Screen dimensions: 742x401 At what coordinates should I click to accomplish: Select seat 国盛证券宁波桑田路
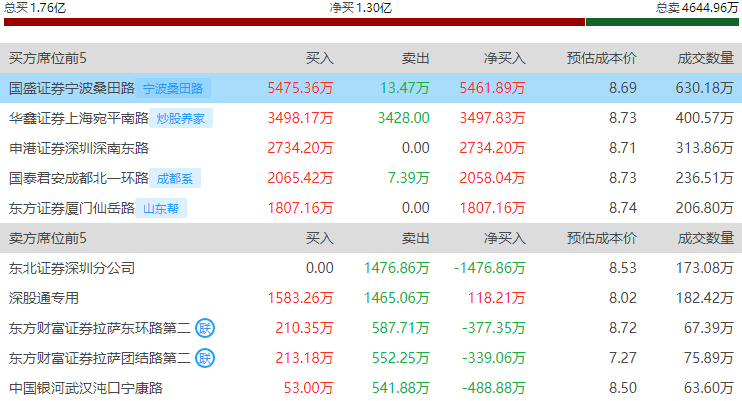tap(71, 88)
